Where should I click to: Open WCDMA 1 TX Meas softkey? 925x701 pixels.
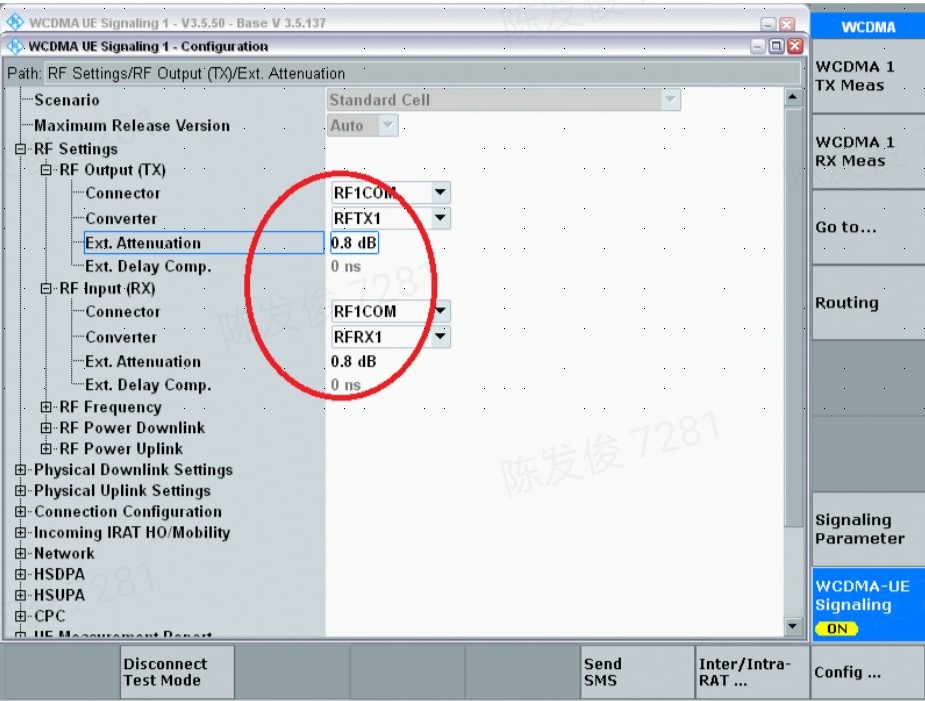(x=868, y=76)
